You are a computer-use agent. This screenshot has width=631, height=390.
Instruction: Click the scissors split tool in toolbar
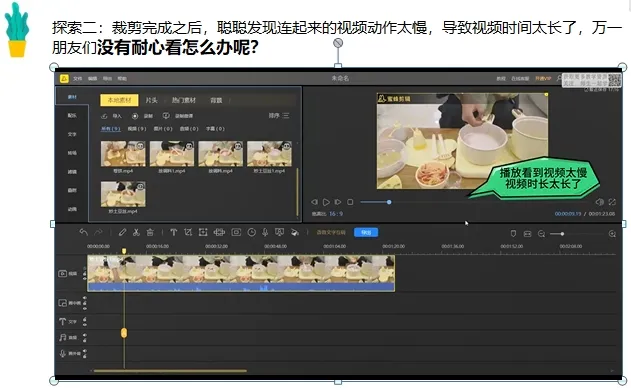coord(136,232)
